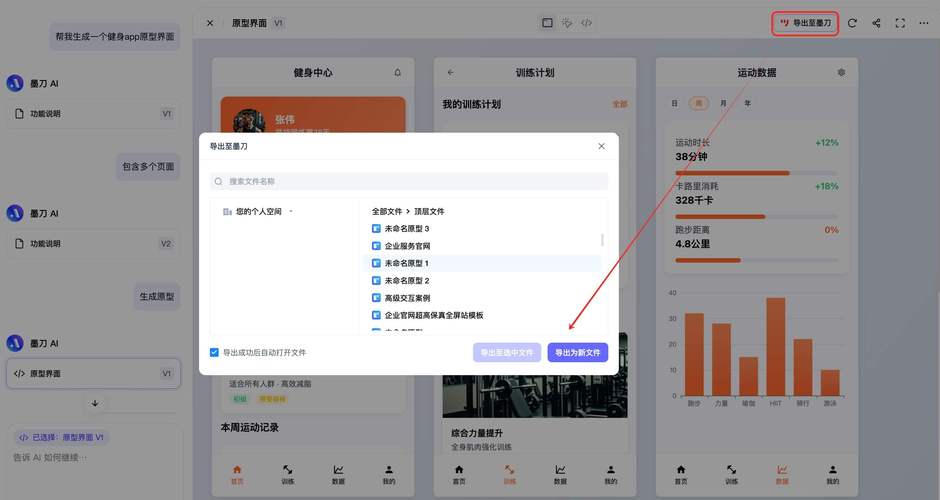Viewport: 940px width, 500px height.
Task: Click the tallest HIIT bar in the chart
Action: pyautogui.click(x=776, y=347)
